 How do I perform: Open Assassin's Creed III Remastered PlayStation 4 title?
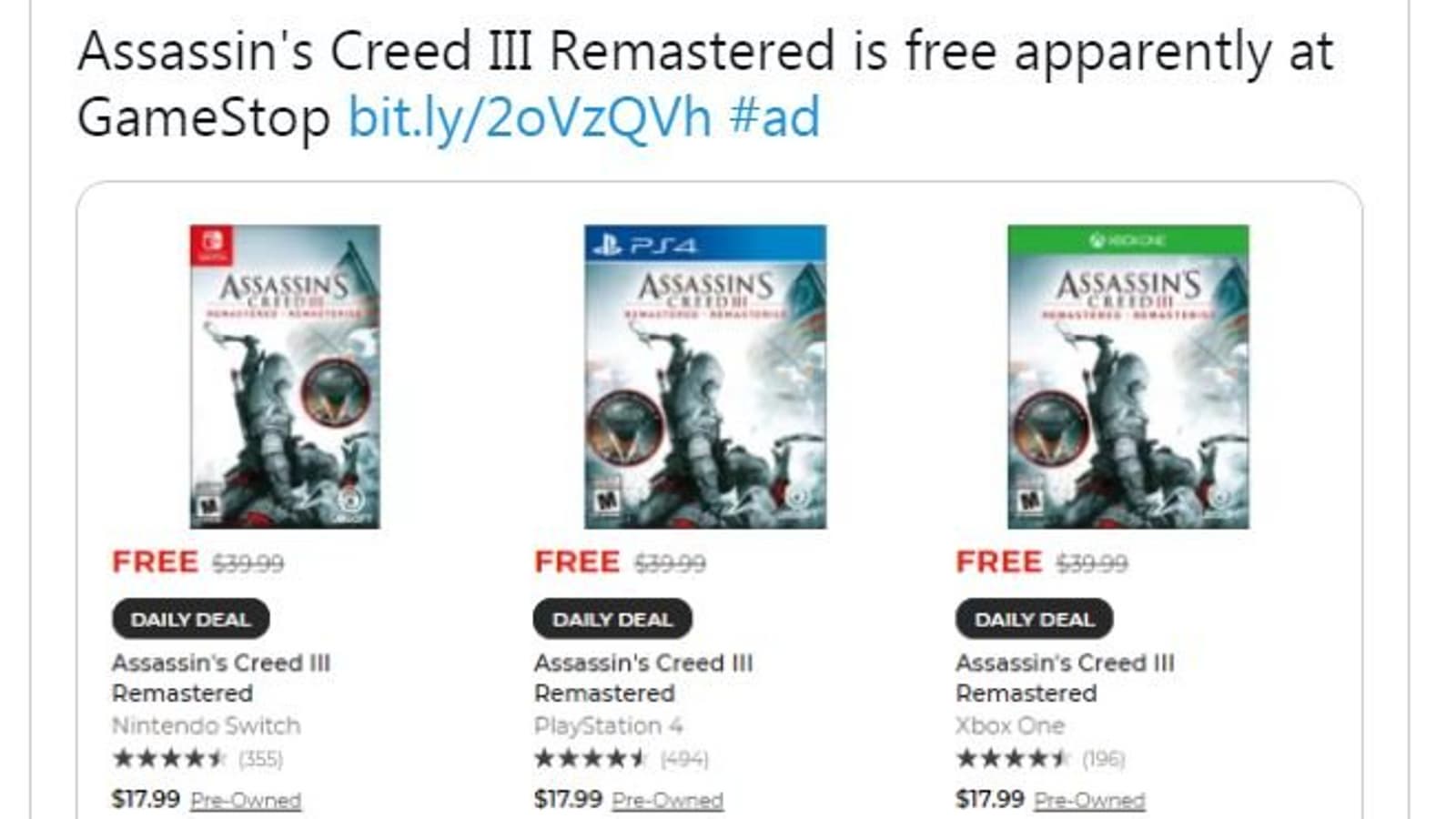tap(643, 678)
